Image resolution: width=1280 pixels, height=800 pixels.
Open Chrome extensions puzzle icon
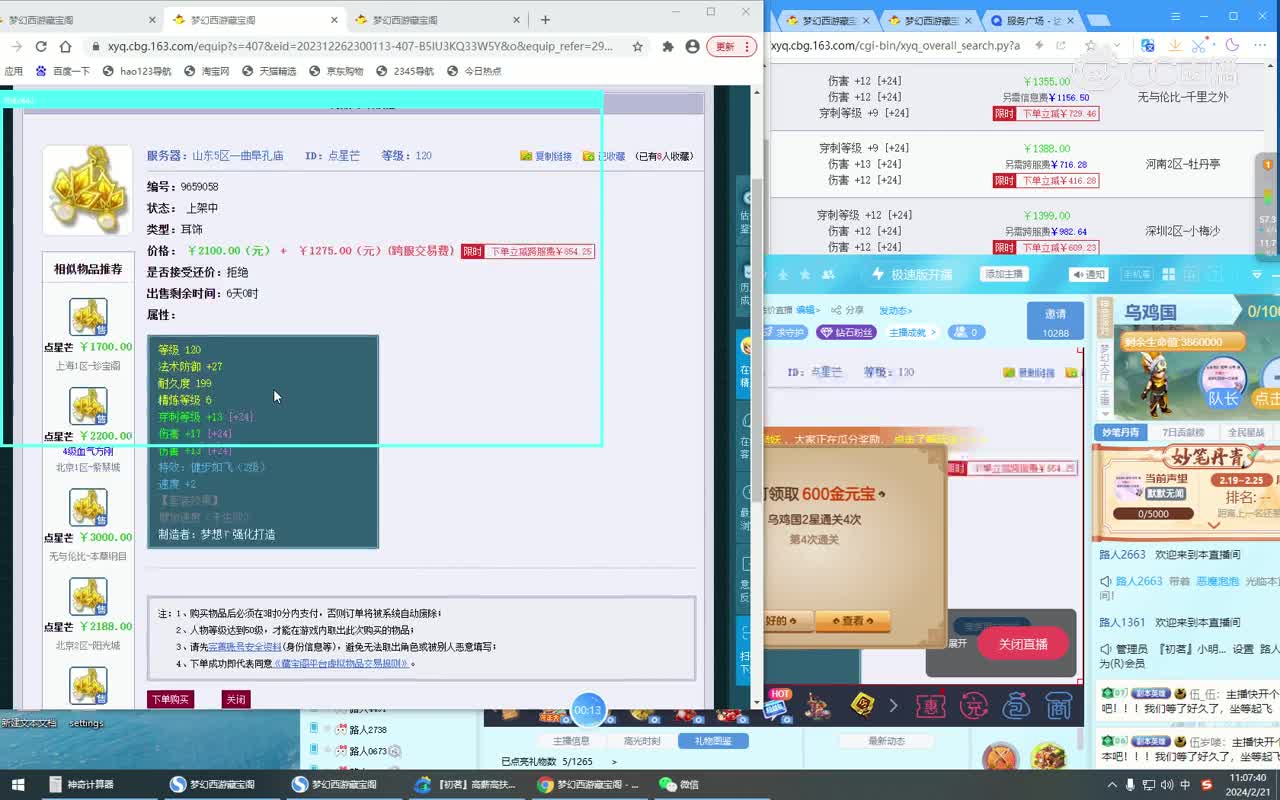click(x=667, y=46)
